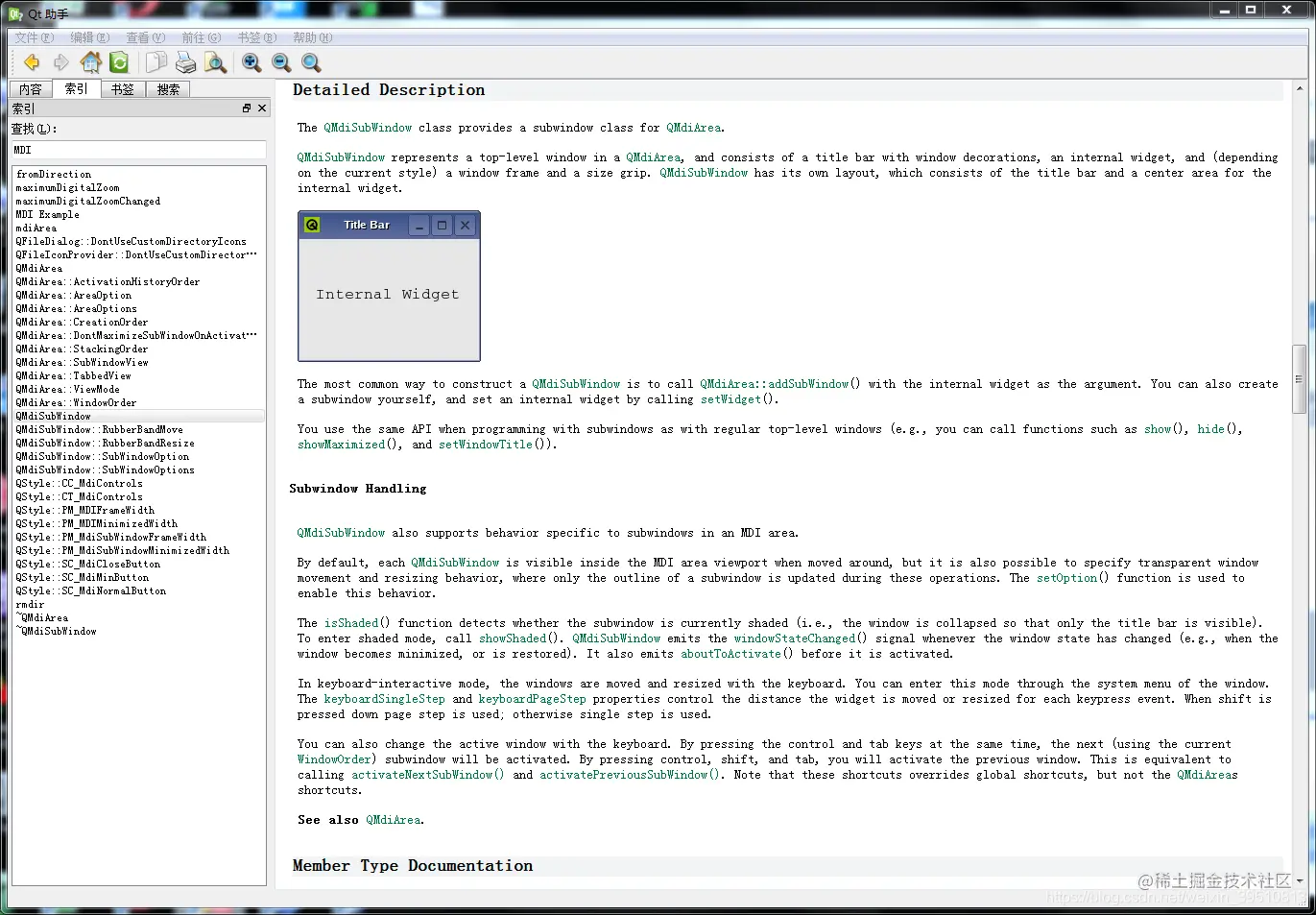The image size is (1316, 915).
Task: Open the 书签 menu
Action: pos(256,37)
